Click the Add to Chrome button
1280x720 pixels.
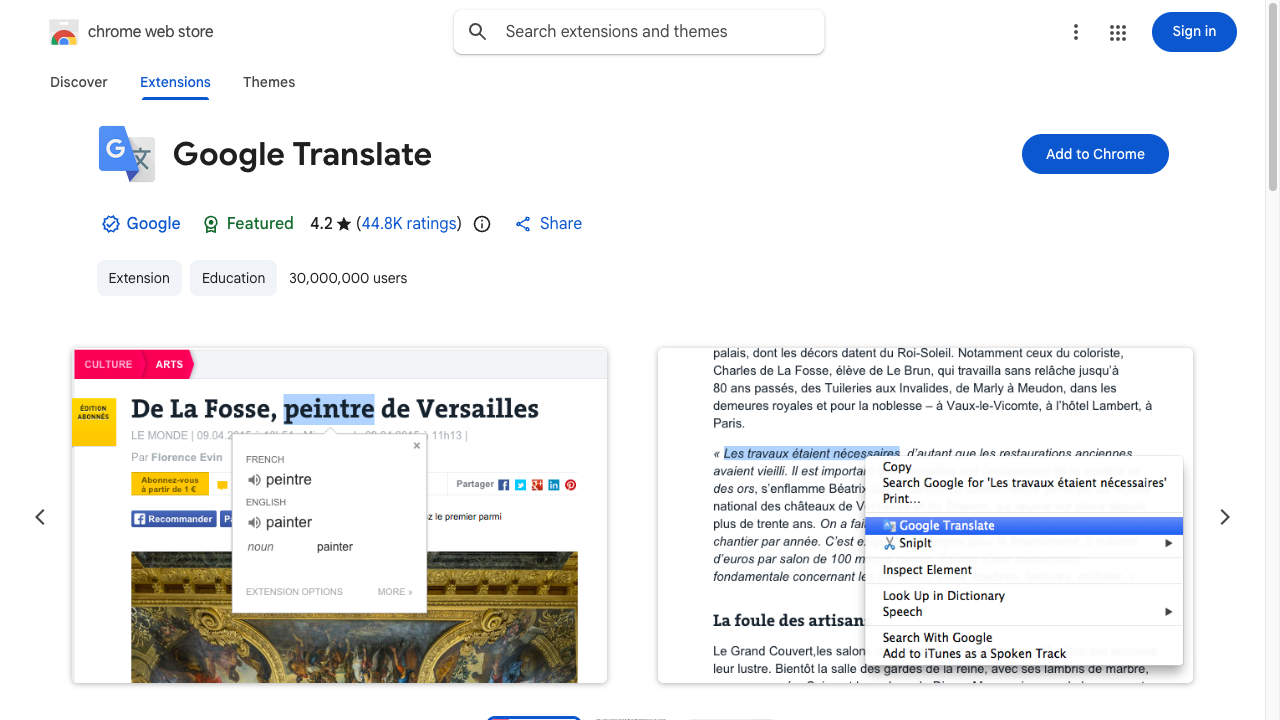[x=1095, y=154]
